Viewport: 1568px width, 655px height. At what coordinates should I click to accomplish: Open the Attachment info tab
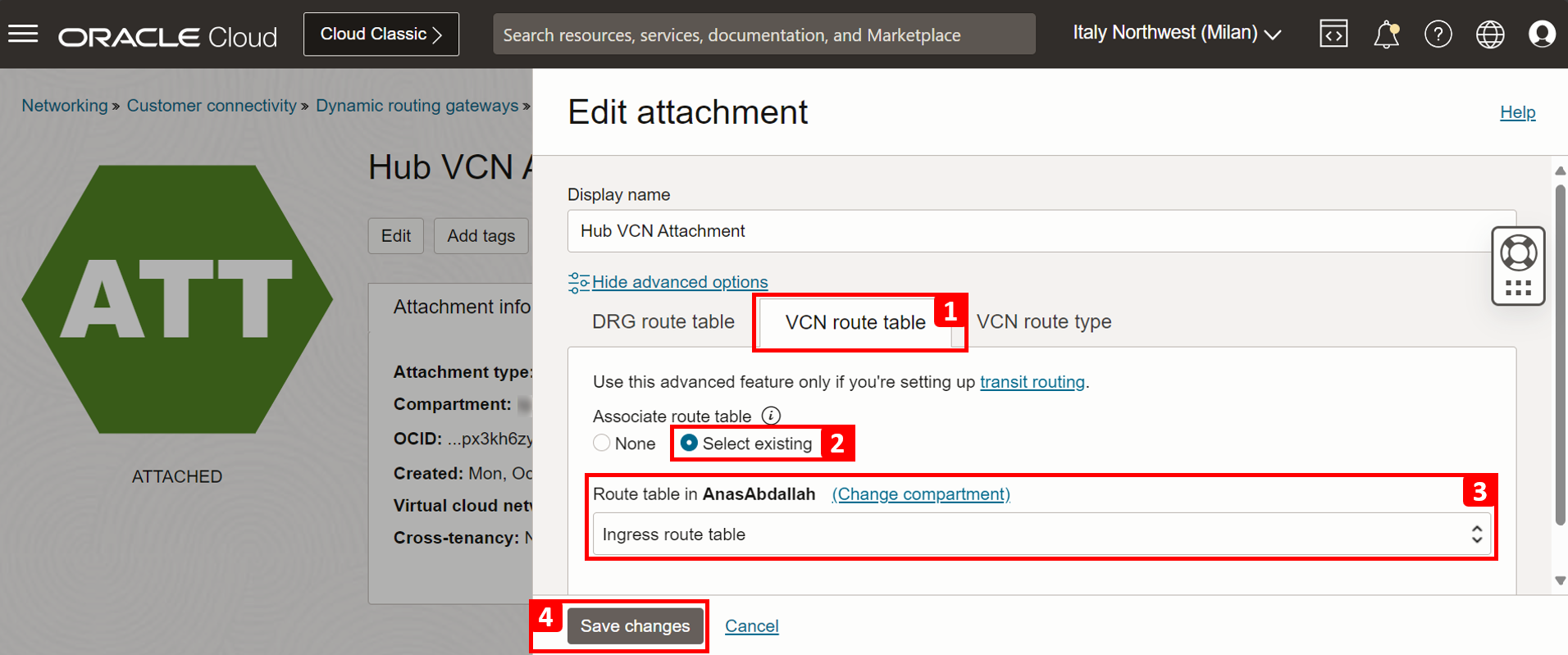462,307
